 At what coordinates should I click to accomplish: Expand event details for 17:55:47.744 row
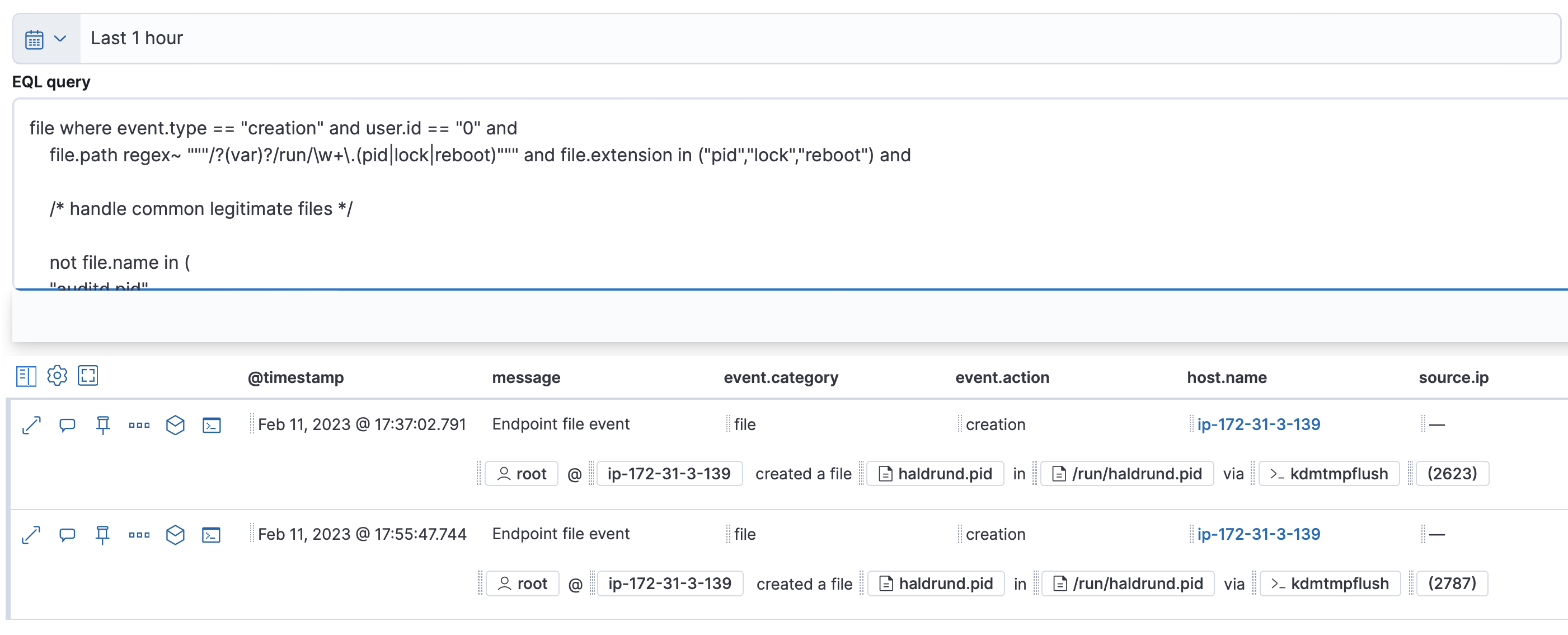pos(32,535)
